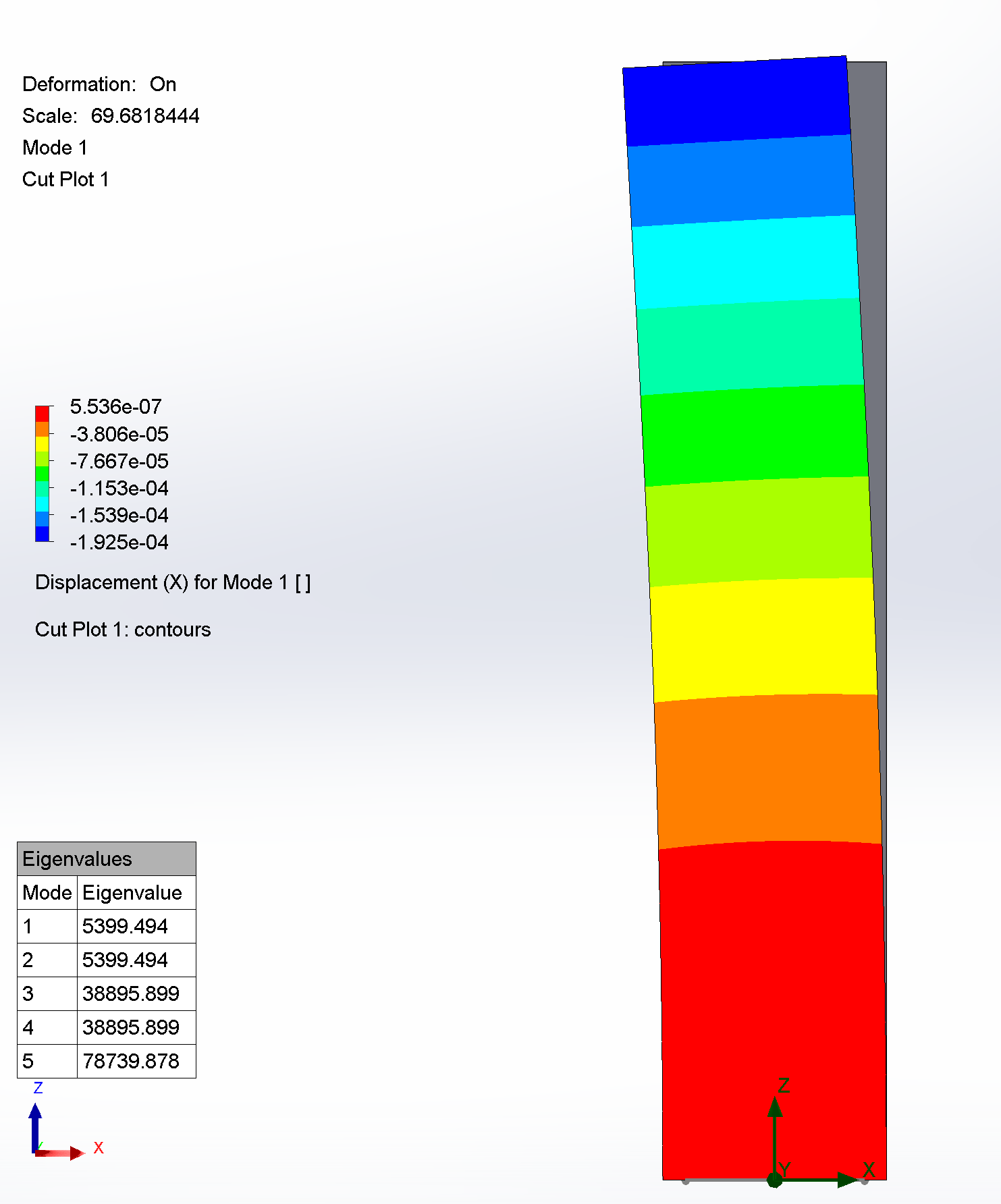Click the dark blue legend swatch

point(42,534)
